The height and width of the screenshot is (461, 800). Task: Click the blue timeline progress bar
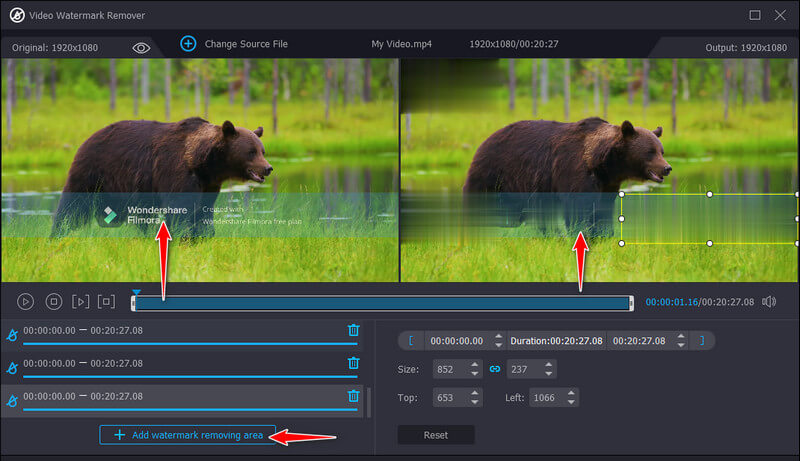[x=382, y=303]
